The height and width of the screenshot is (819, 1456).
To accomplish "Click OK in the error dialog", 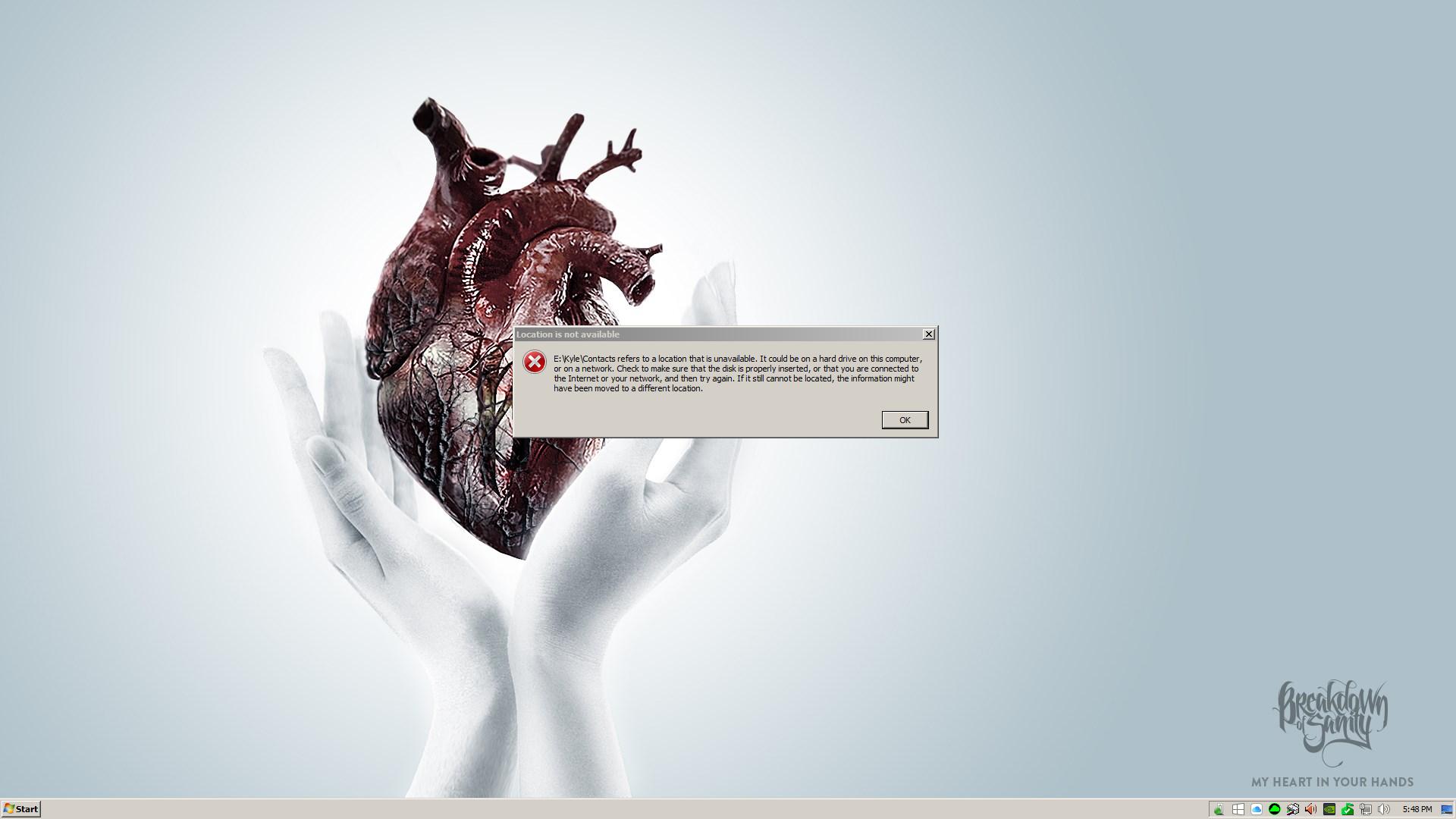I will coord(905,420).
